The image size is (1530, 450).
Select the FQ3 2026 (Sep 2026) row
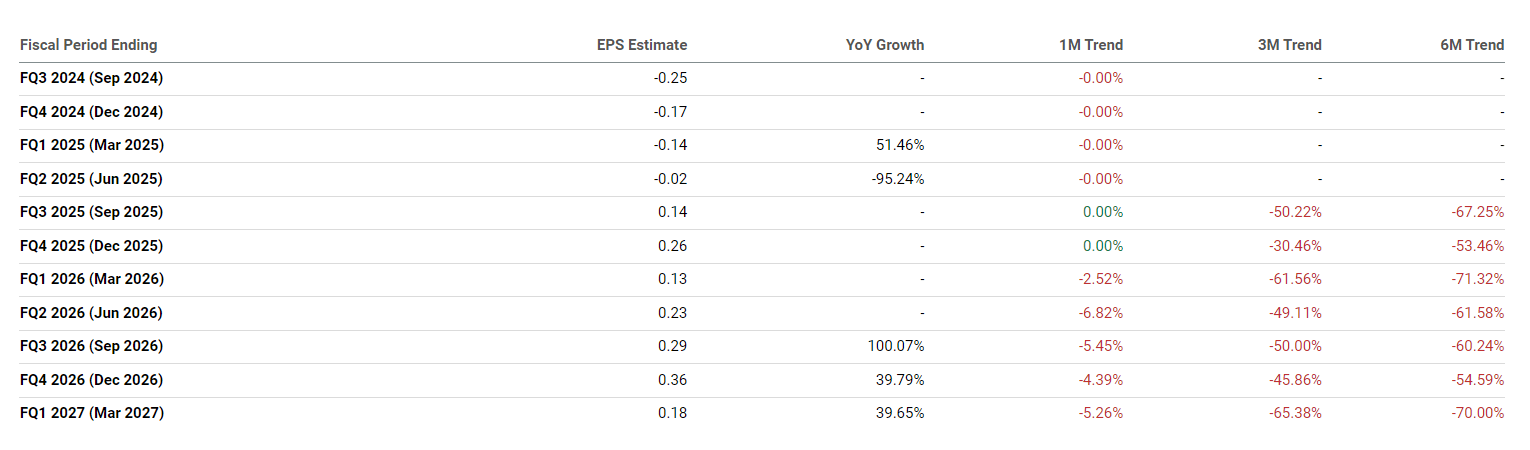click(91, 346)
